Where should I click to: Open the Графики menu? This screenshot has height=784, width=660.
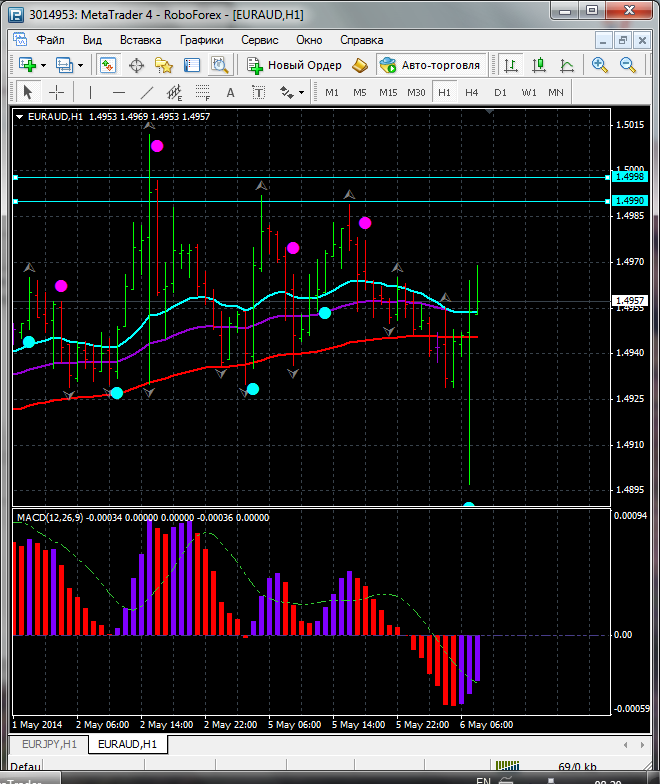pos(202,40)
